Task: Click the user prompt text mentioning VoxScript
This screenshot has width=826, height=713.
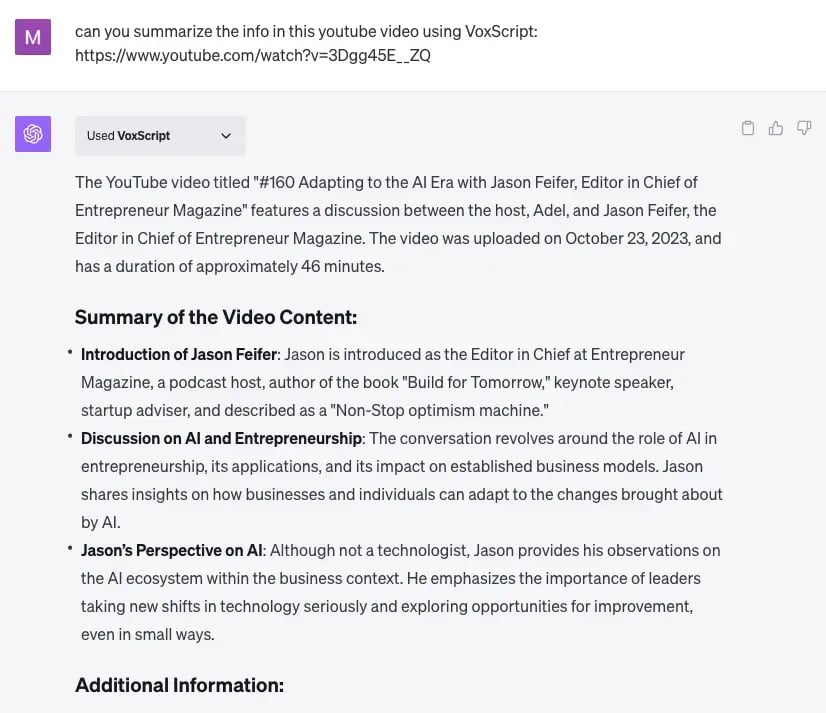Action: [x=306, y=32]
